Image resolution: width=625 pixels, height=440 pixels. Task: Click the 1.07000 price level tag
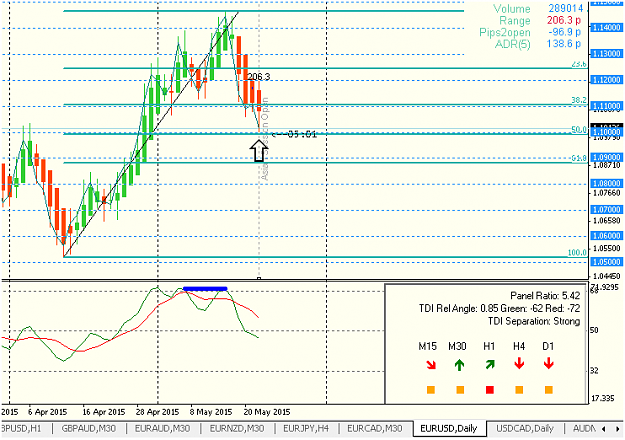(607, 210)
